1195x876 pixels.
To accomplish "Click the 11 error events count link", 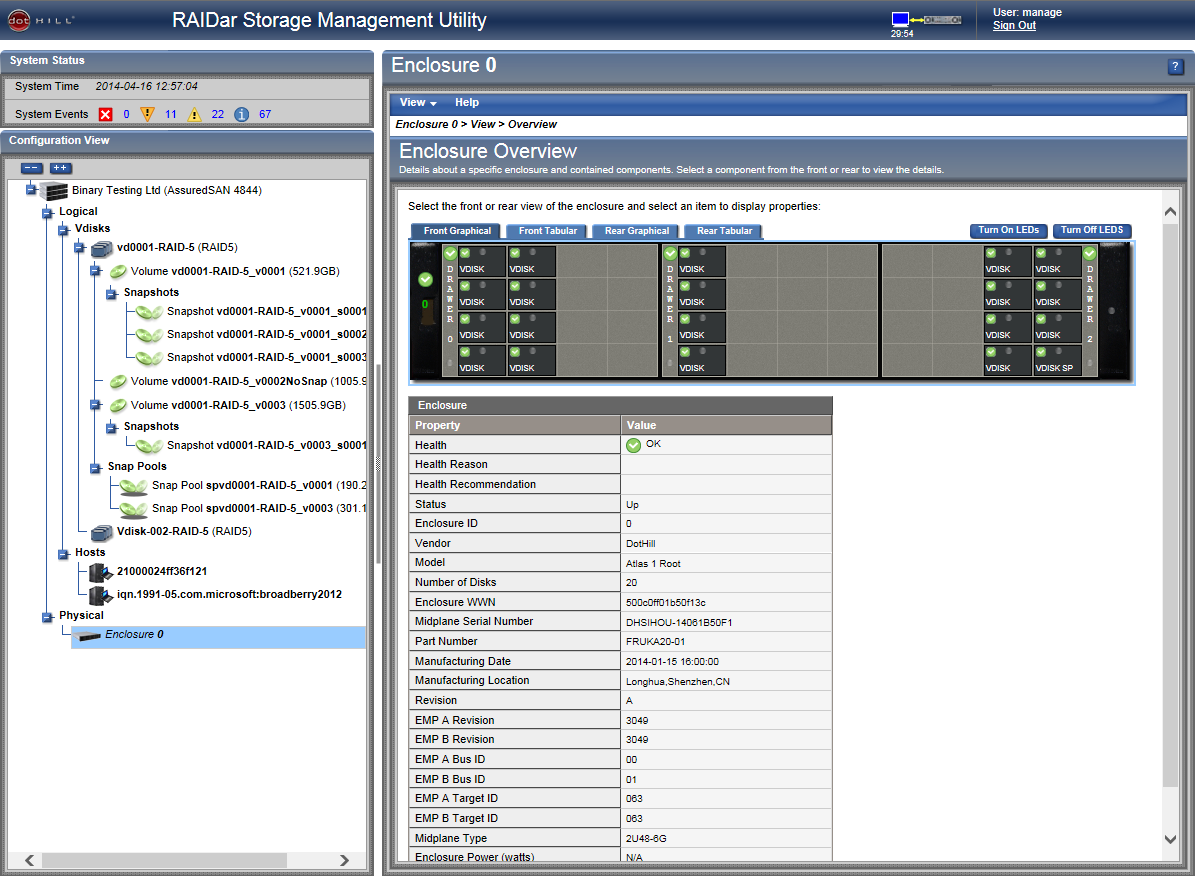I will (171, 114).
